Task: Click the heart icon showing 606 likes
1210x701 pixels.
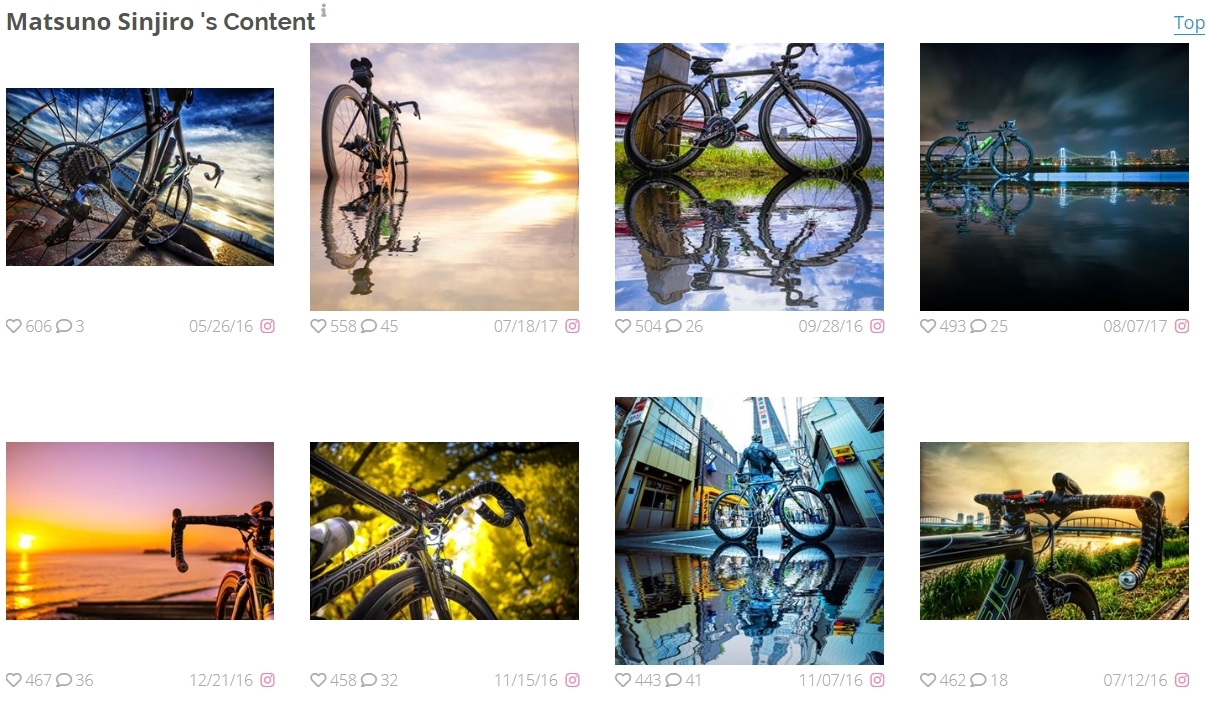Action: click(x=14, y=326)
